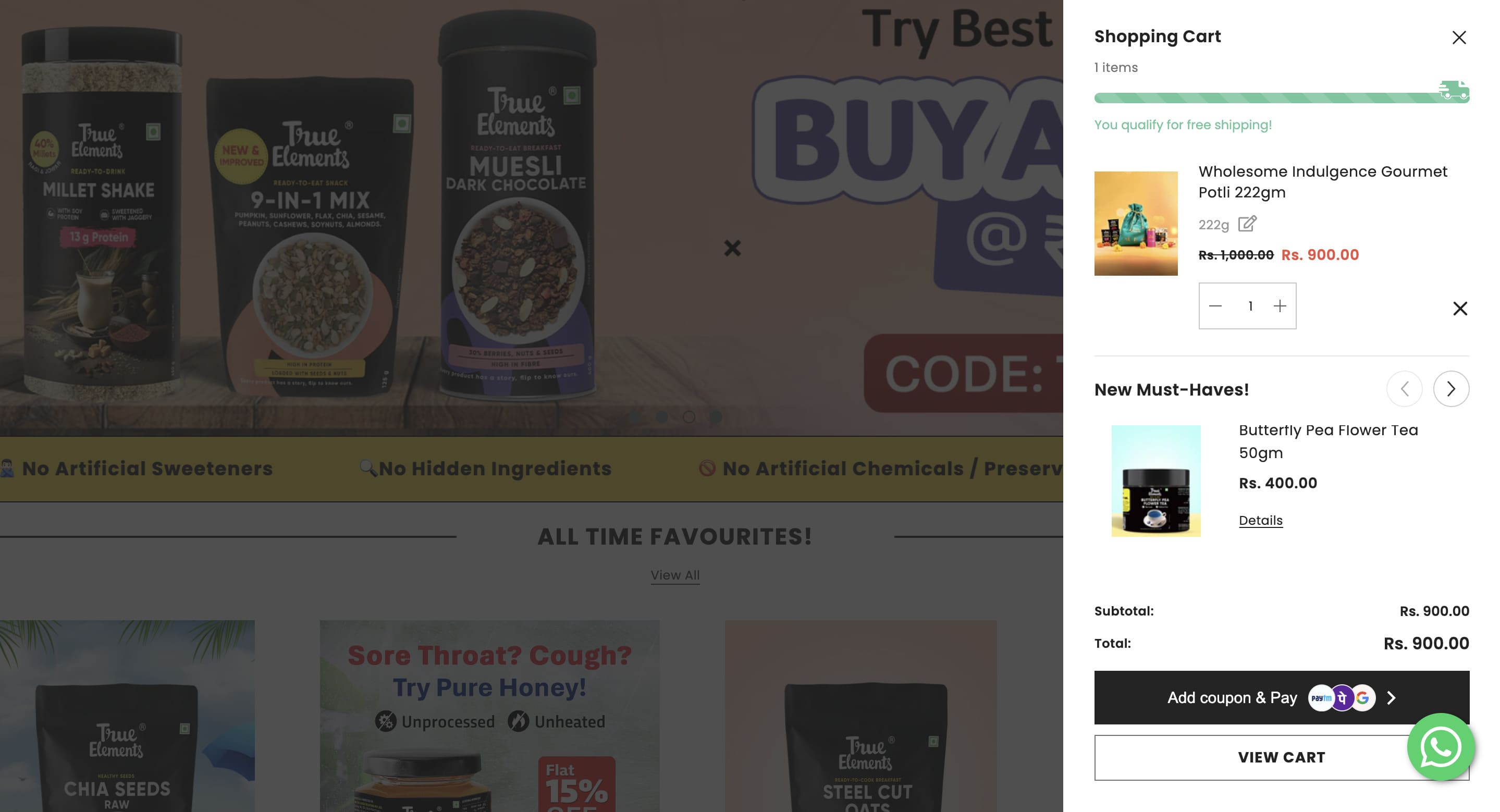
Task: View All time favourites link
Action: (675, 575)
